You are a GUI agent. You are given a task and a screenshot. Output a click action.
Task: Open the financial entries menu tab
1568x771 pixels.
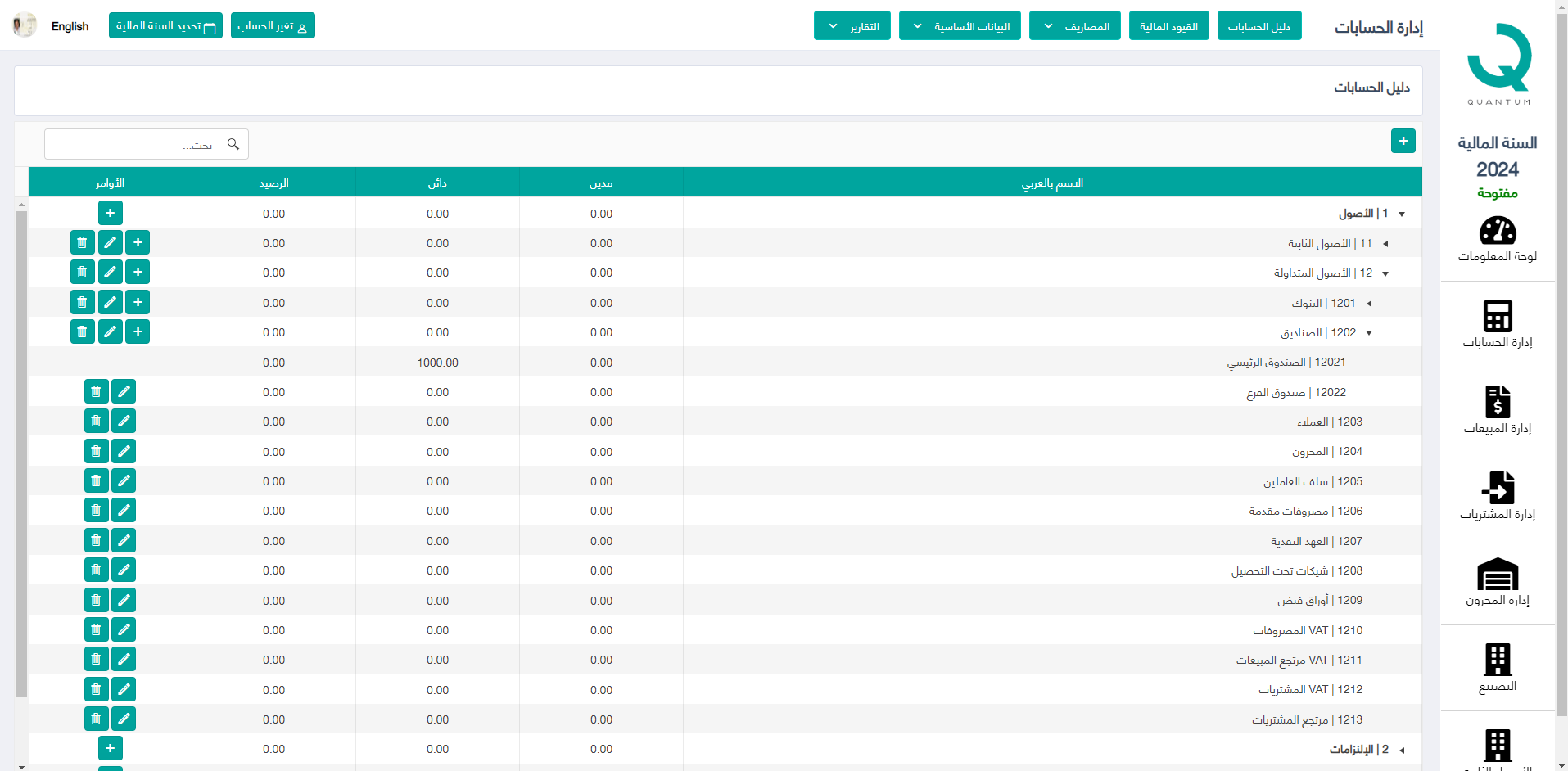(1168, 26)
